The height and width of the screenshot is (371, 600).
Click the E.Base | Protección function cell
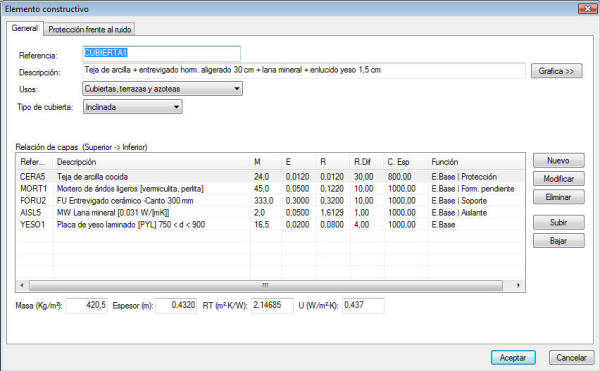pos(464,177)
